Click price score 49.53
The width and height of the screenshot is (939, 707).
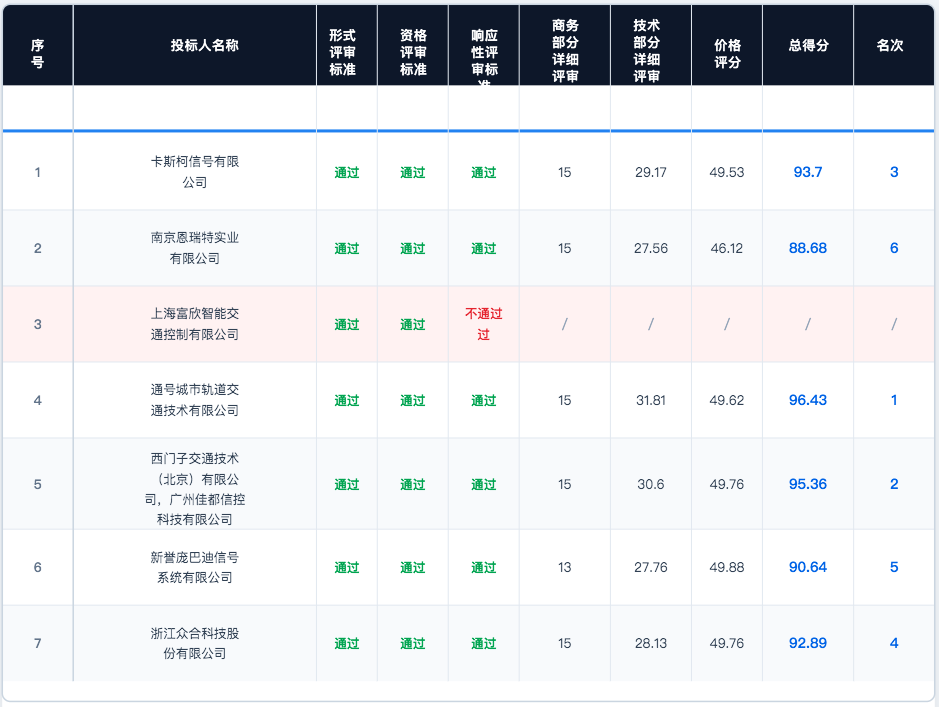(726, 172)
